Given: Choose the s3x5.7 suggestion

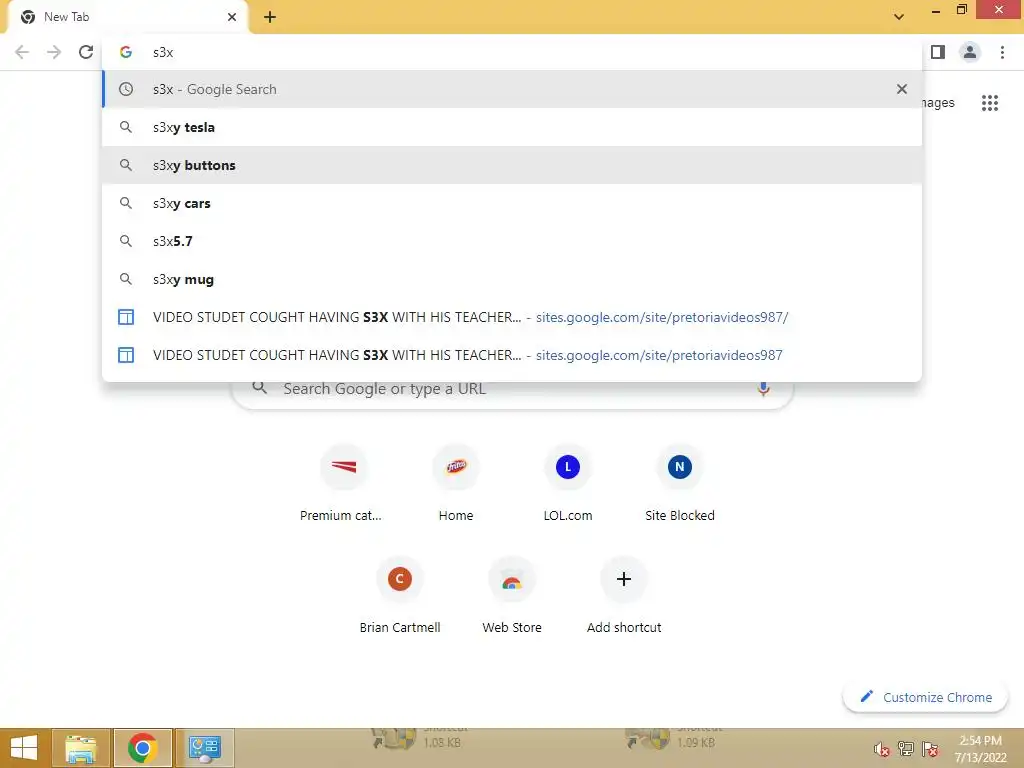Looking at the screenshot, I should 512,241.
